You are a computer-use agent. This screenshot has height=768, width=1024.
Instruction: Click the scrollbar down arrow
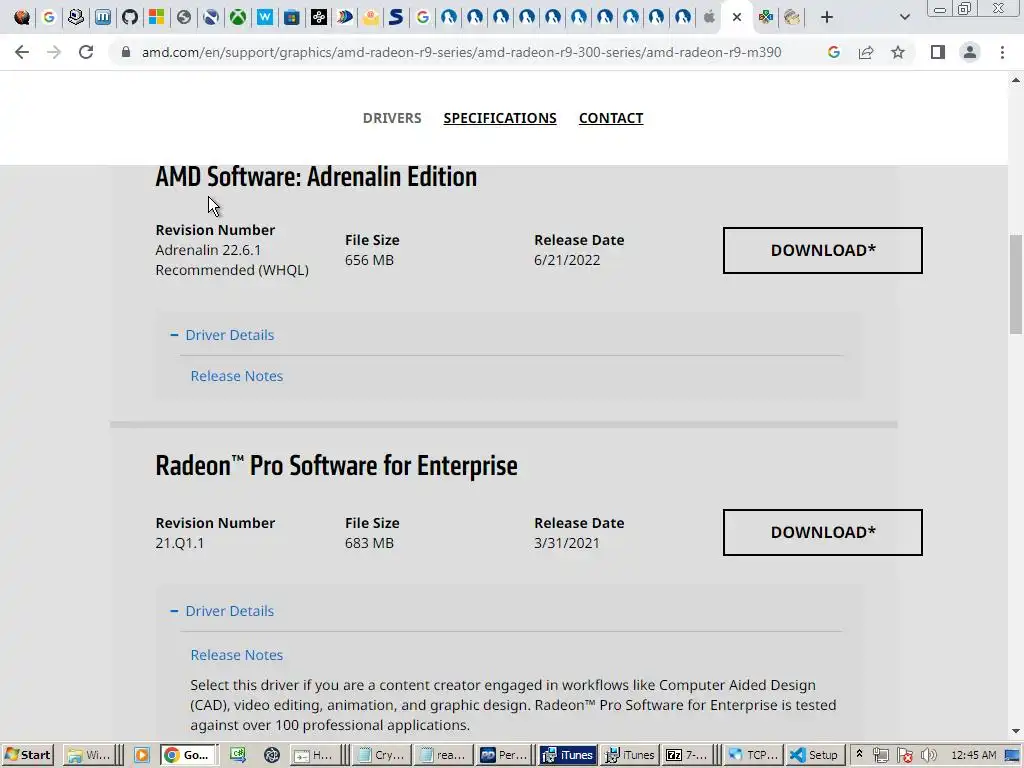click(x=1016, y=731)
